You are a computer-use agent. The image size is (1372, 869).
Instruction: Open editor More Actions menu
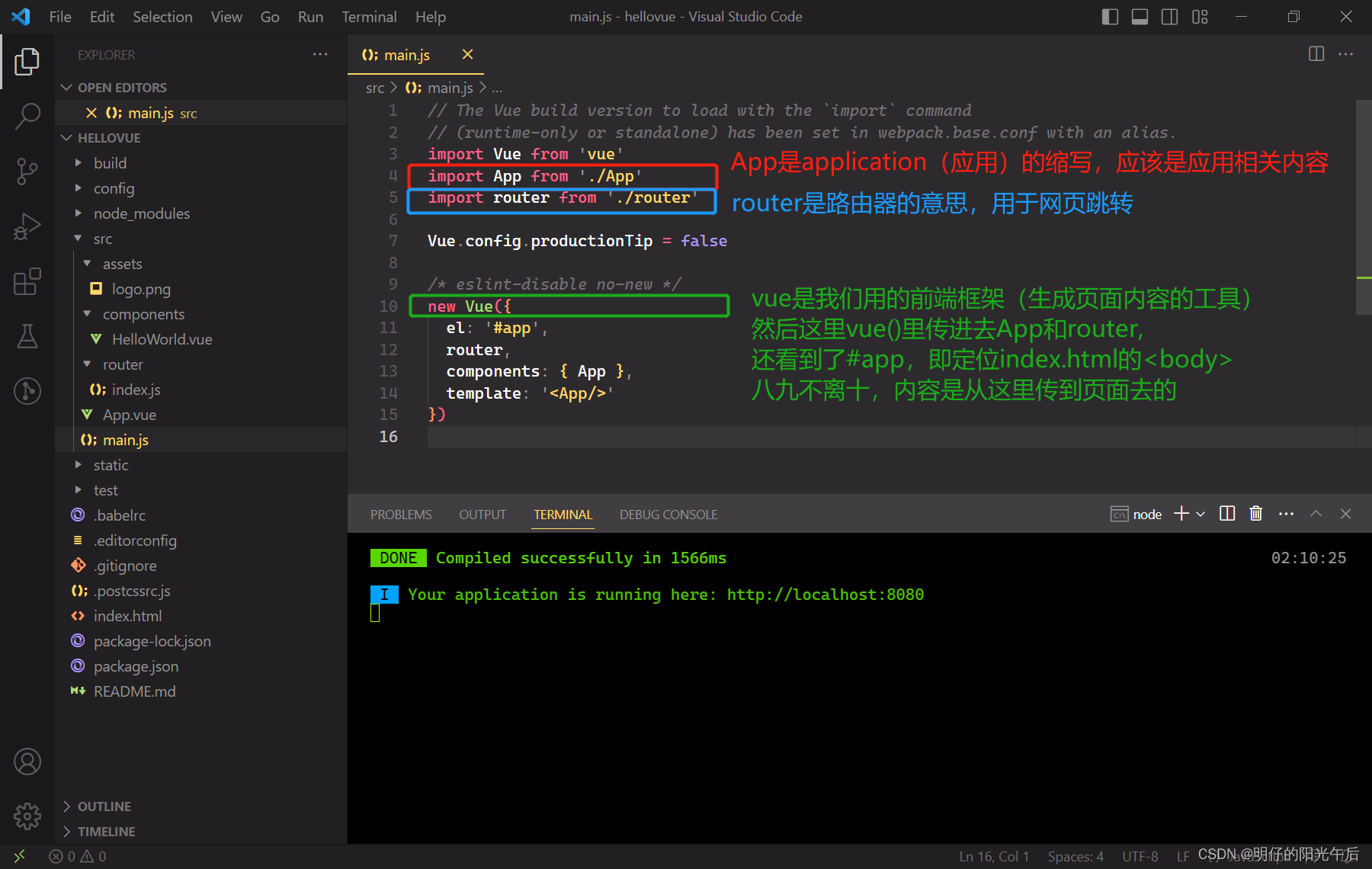click(x=1346, y=54)
